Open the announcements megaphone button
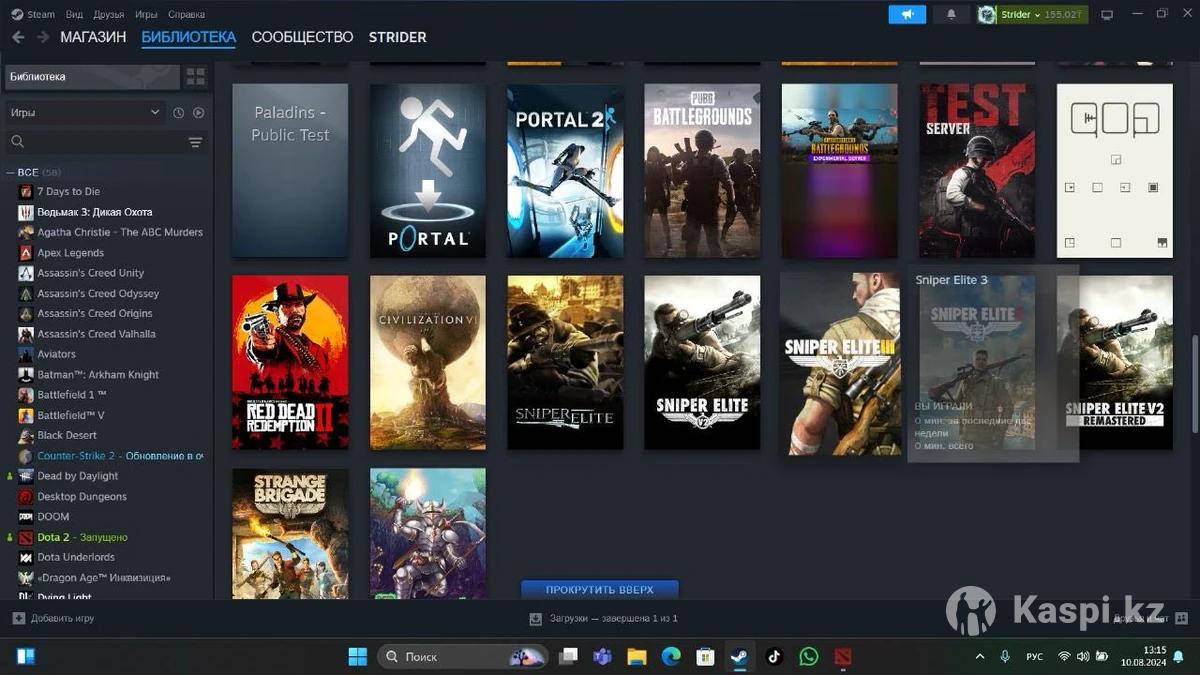1200x675 pixels. [x=907, y=14]
